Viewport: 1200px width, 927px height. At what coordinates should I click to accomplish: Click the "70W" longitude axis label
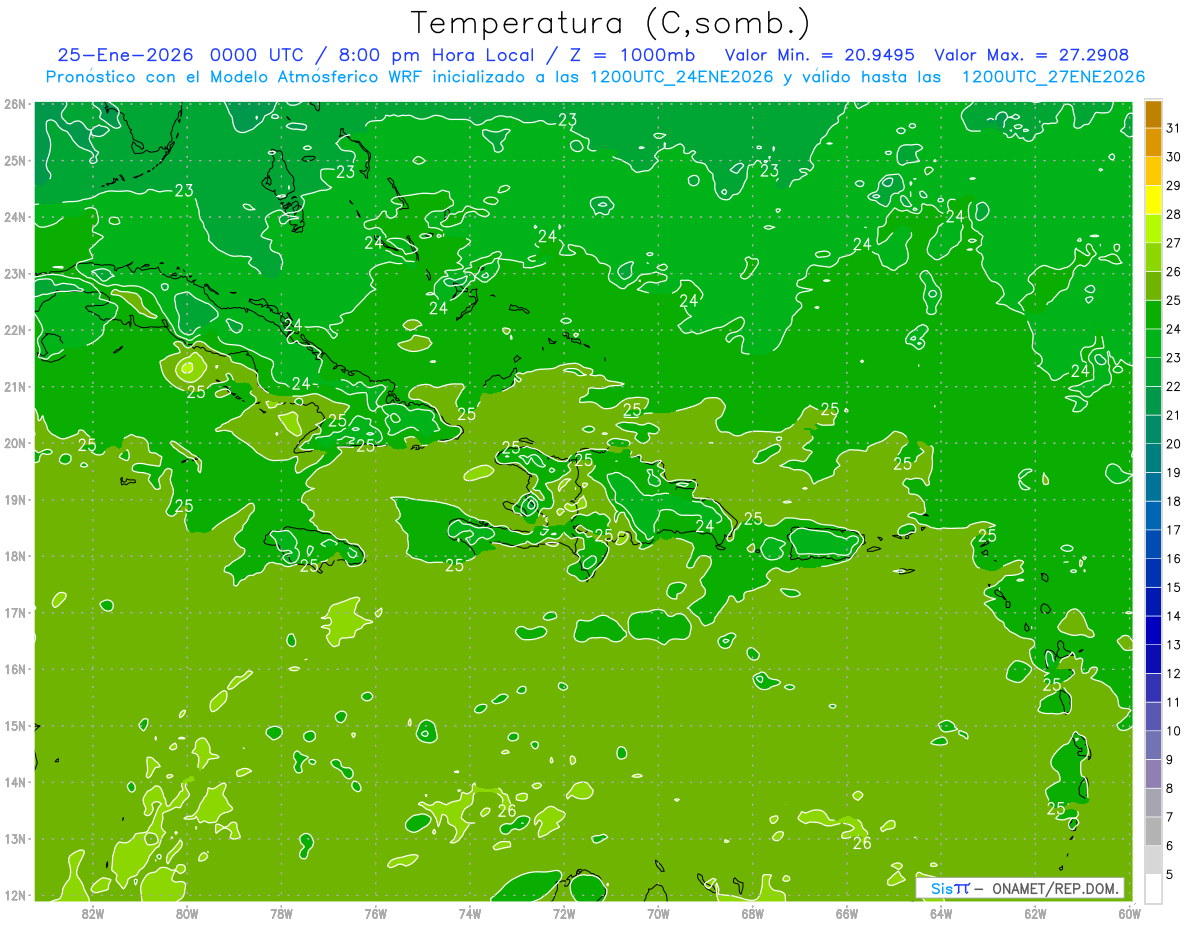point(658,912)
